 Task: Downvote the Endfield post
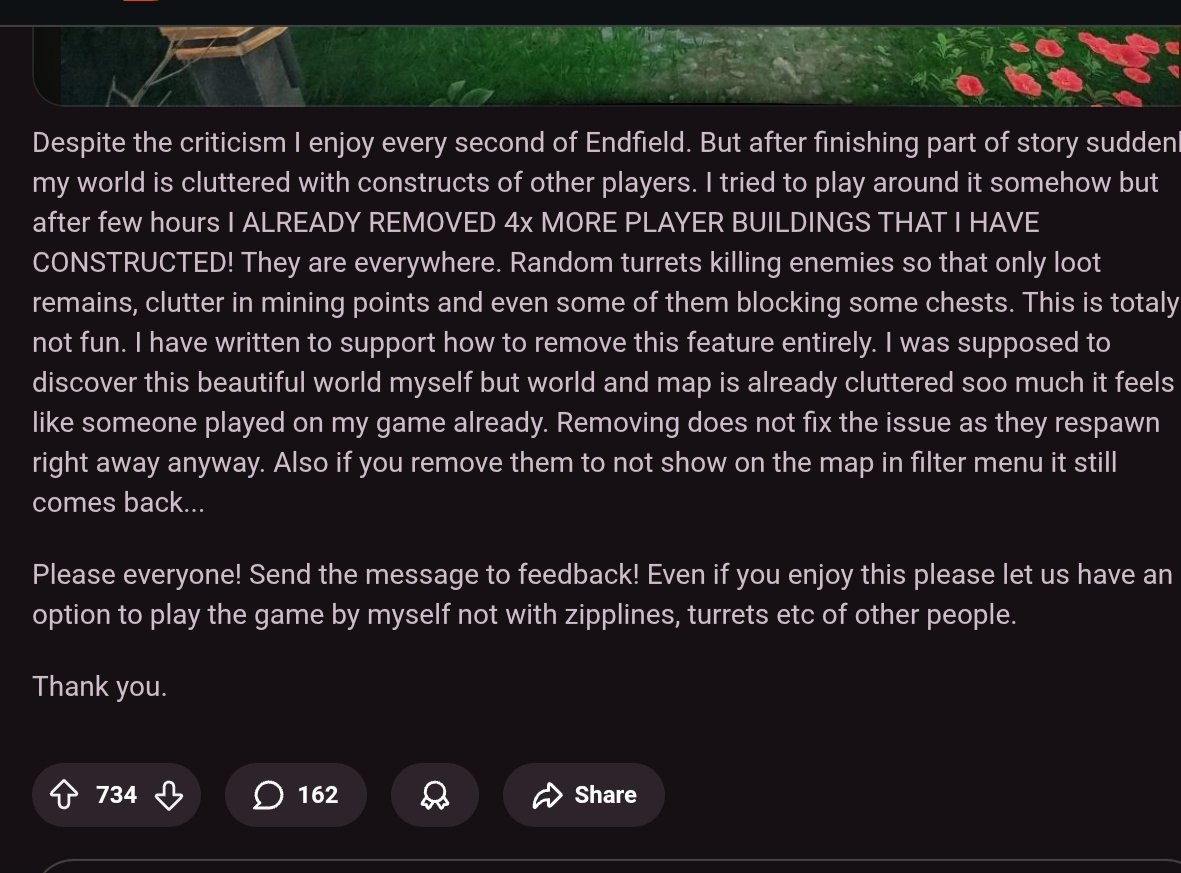click(169, 795)
